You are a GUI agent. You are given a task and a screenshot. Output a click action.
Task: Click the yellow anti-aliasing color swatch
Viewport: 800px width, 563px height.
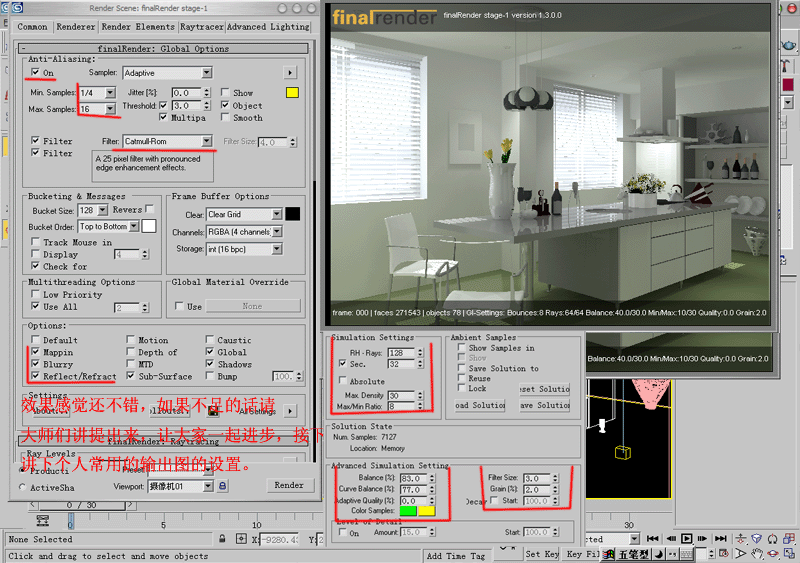pos(292,92)
